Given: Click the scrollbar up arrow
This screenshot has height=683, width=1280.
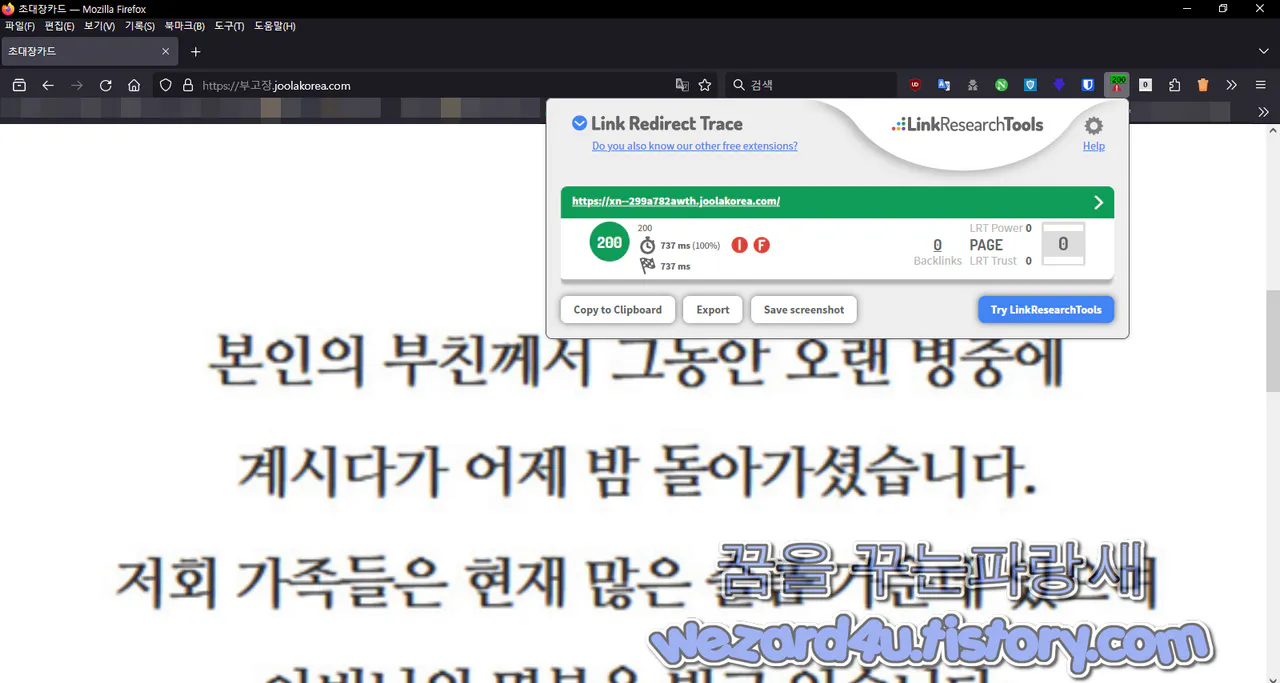Looking at the screenshot, I should (x=1272, y=131).
